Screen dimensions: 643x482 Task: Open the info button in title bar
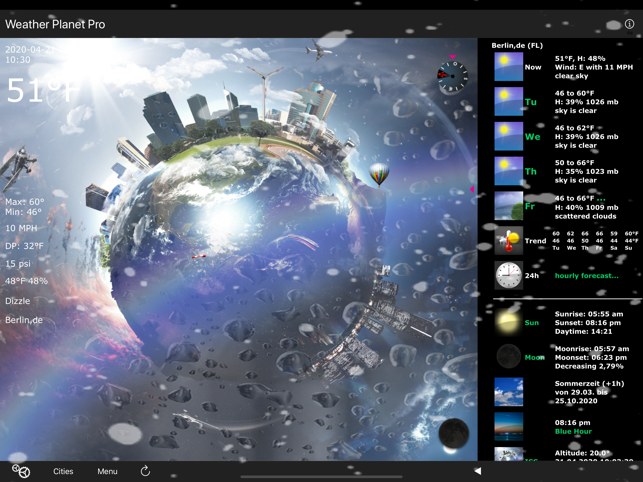(629, 24)
